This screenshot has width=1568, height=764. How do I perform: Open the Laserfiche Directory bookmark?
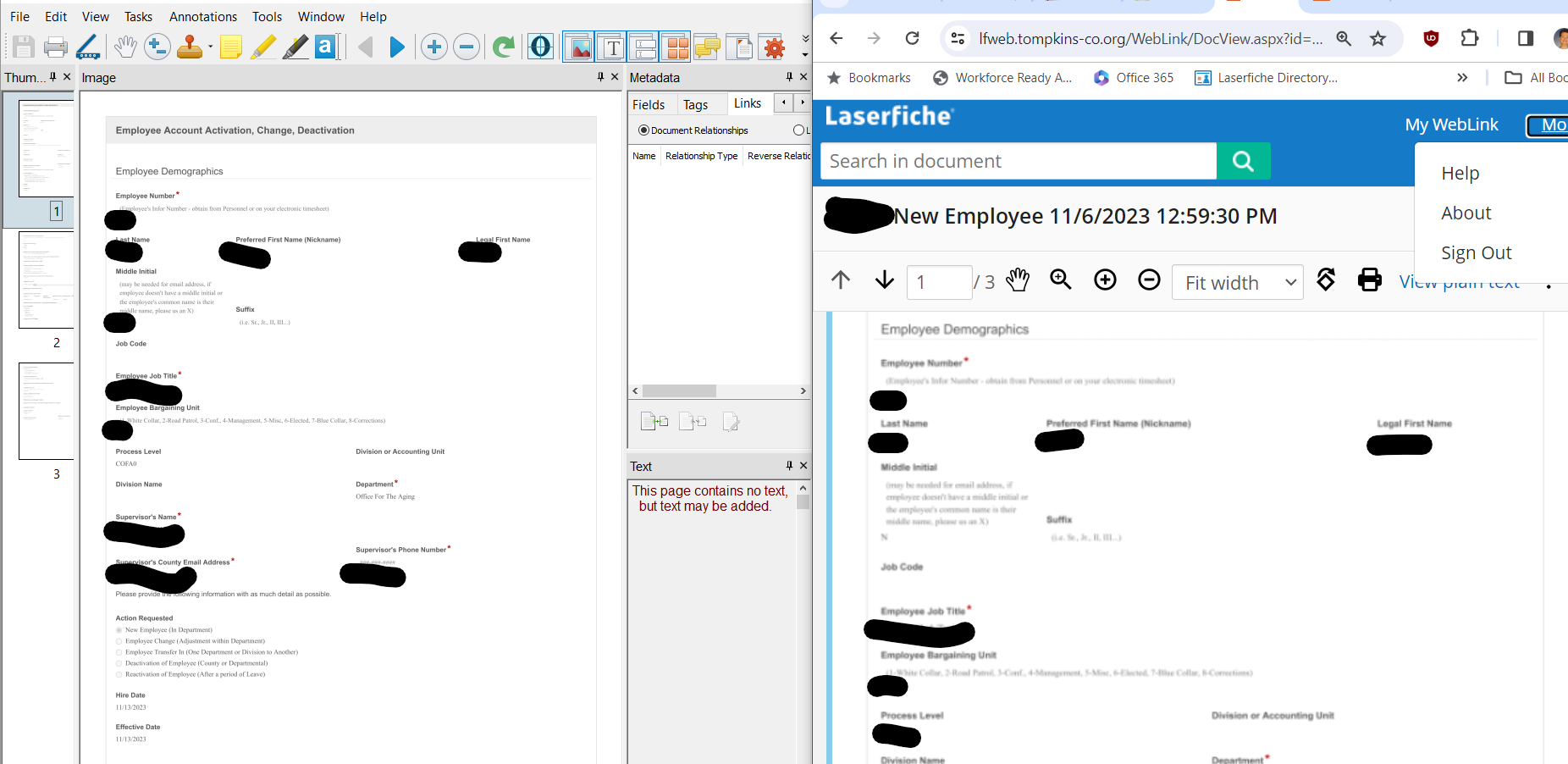1266,78
